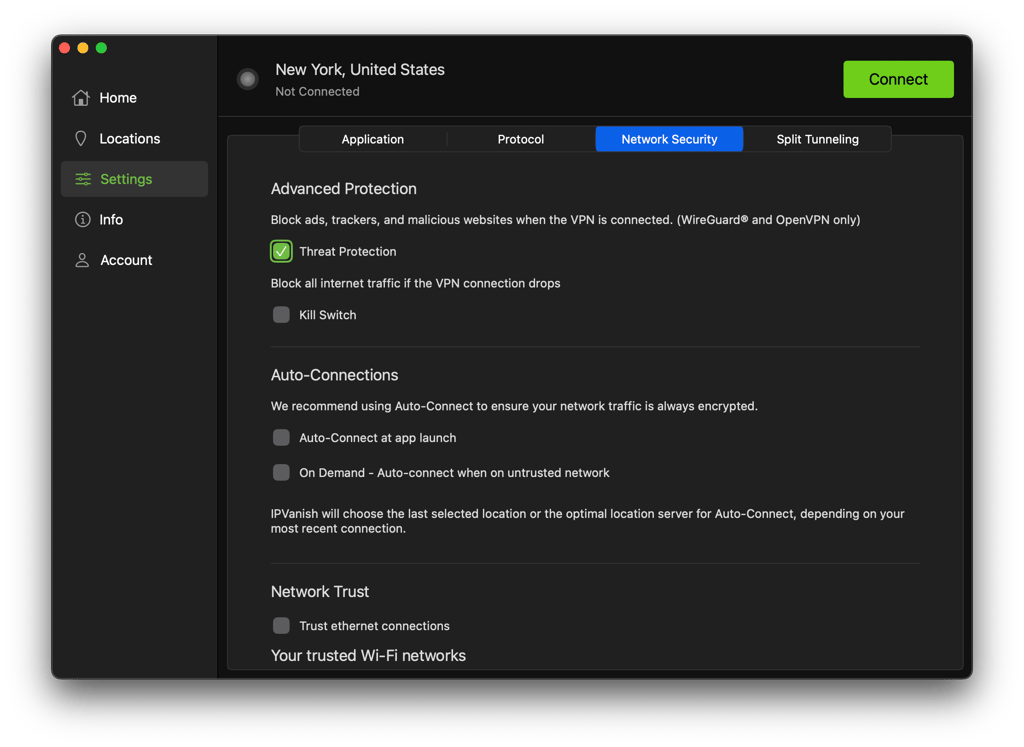Click the green Connect button
The height and width of the screenshot is (747, 1024).
click(x=898, y=80)
